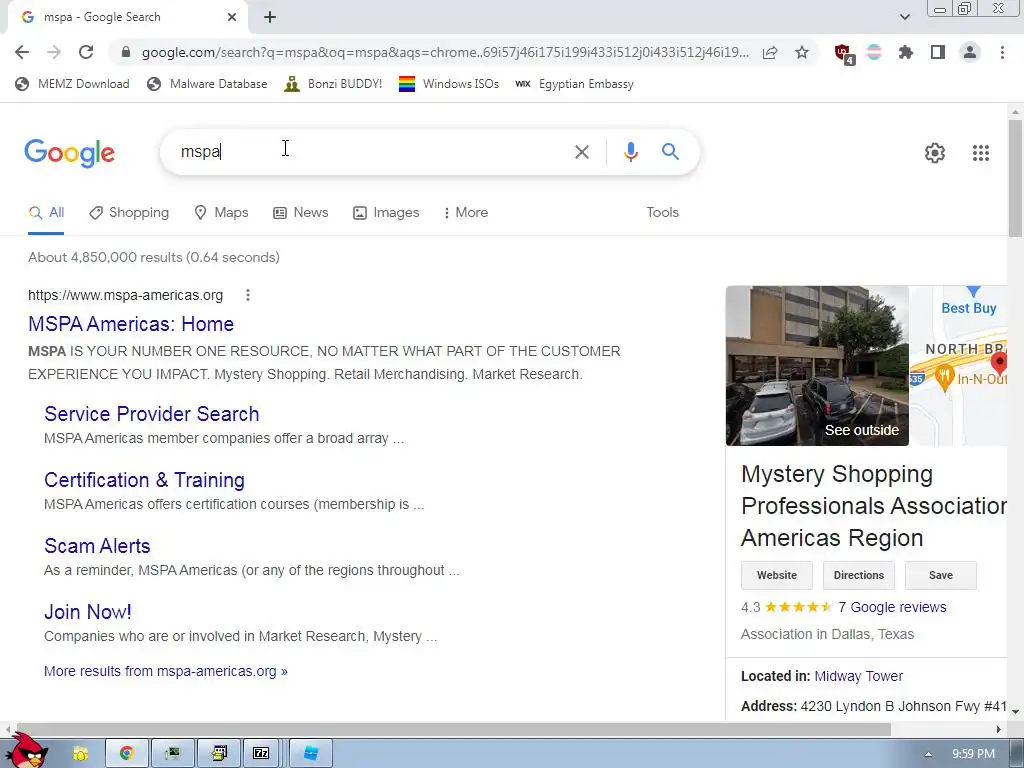Open Chrome from the taskbar

point(127,754)
